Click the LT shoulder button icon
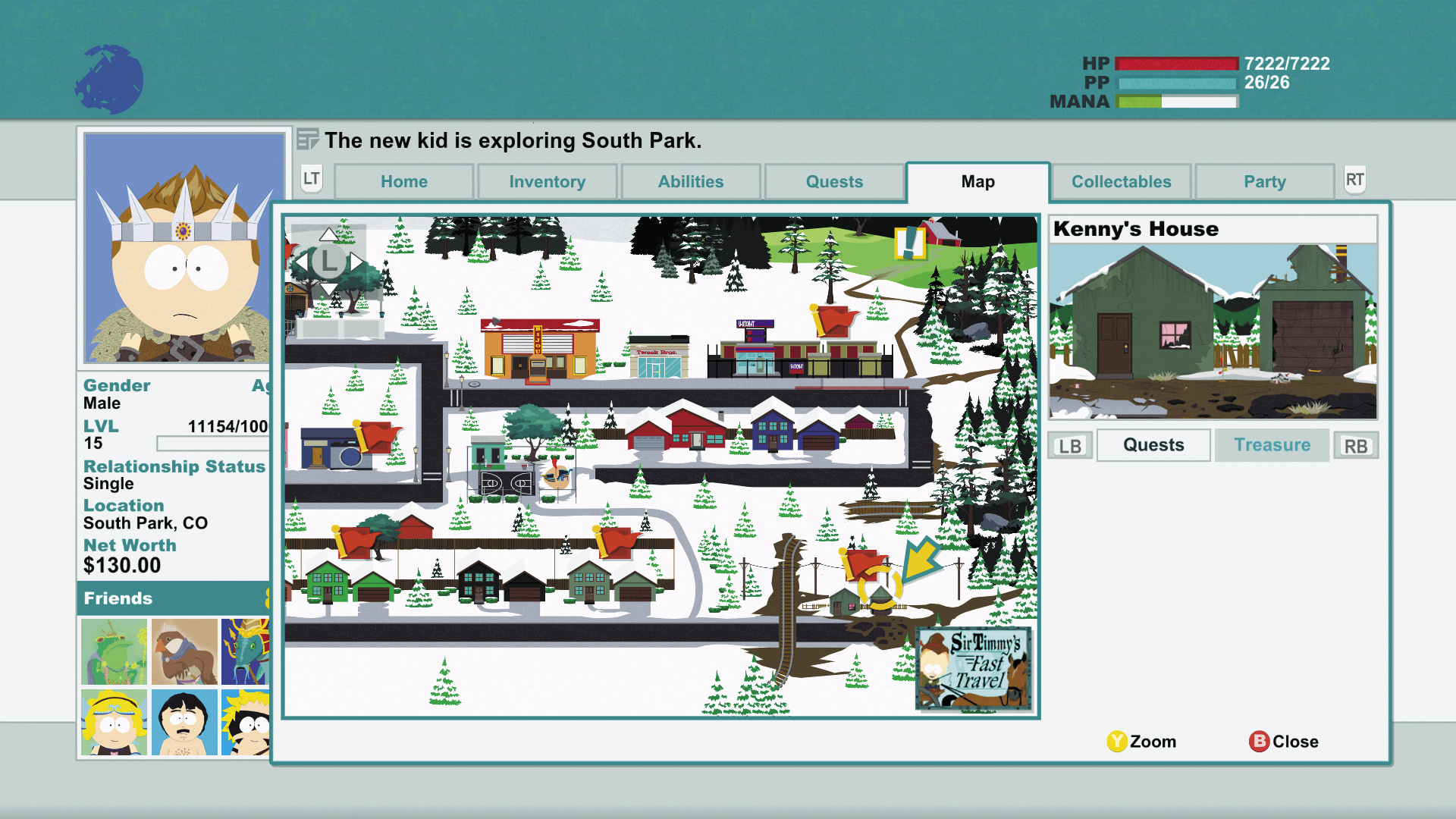 tap(312, 179)
